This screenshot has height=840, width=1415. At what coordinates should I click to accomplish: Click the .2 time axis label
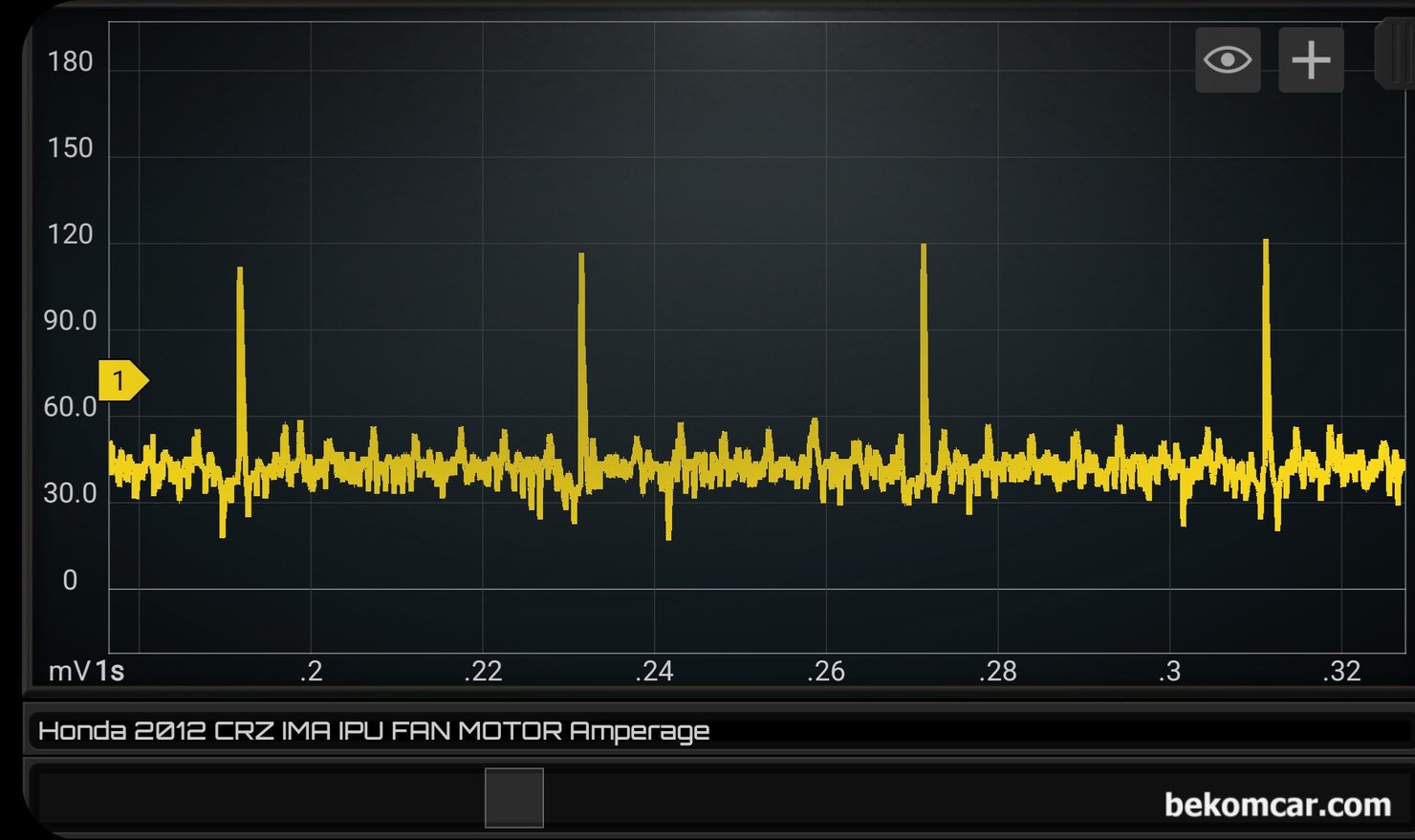click(x=311, y=672)
